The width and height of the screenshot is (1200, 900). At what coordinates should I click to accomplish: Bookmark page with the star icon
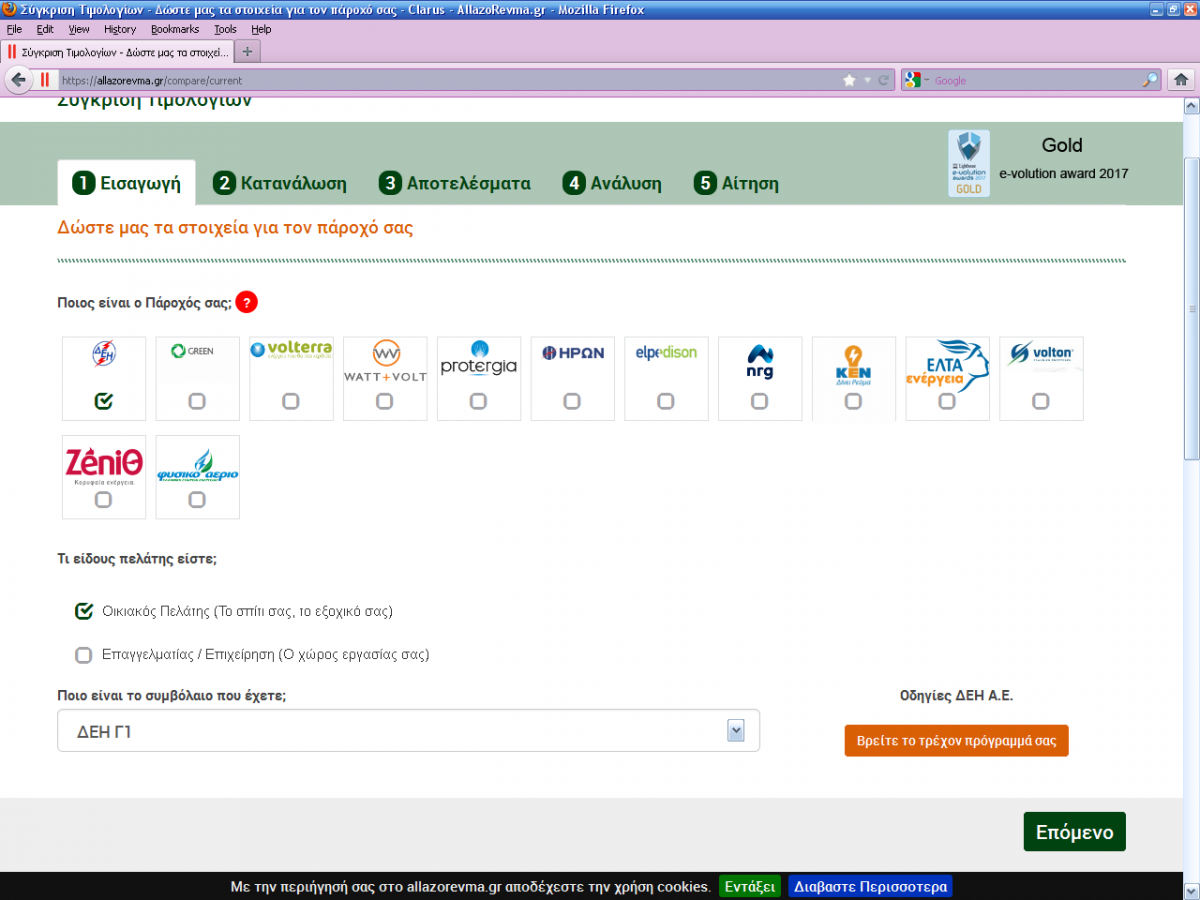(849, 80)
